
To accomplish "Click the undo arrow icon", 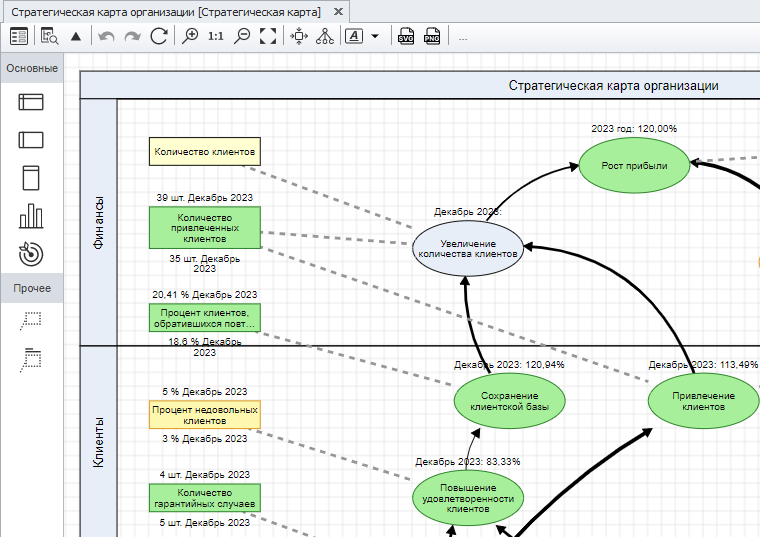I will click(x=107, y=36).
